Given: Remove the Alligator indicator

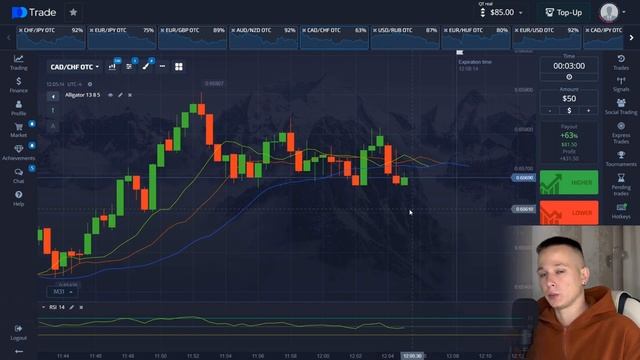Looking at the screenshot, I should (x=130, y=95).
